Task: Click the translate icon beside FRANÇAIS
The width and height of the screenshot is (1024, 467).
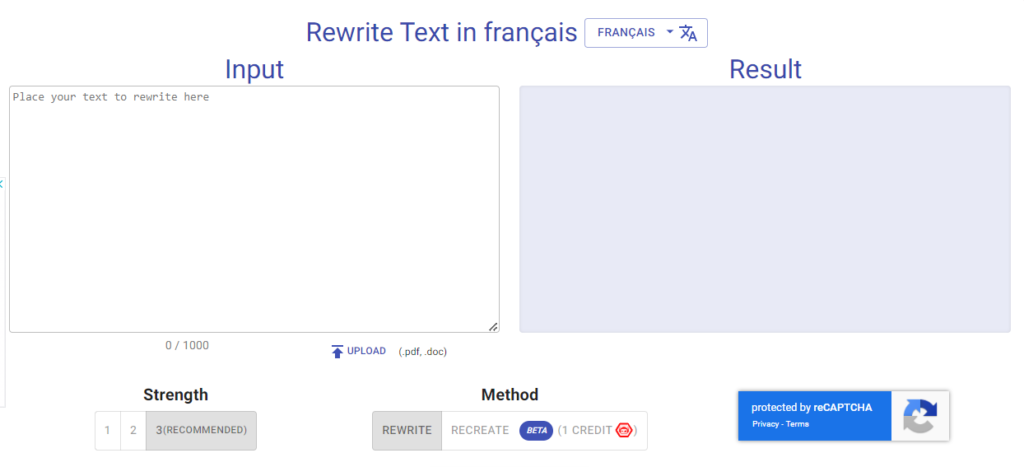Action: (688, 33)
